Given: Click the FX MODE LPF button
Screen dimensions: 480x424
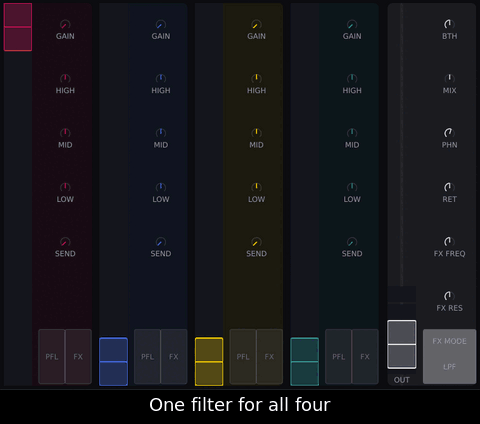Looking at the screenshot, I should pos(449,356).
